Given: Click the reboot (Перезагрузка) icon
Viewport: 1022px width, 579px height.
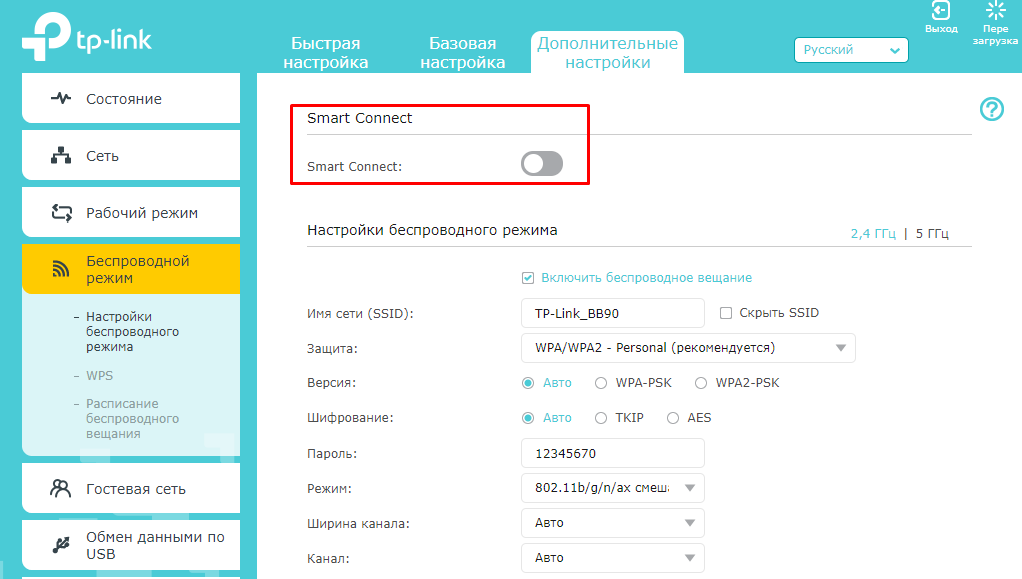Looking at the screenshot, I should coord(995,12).
